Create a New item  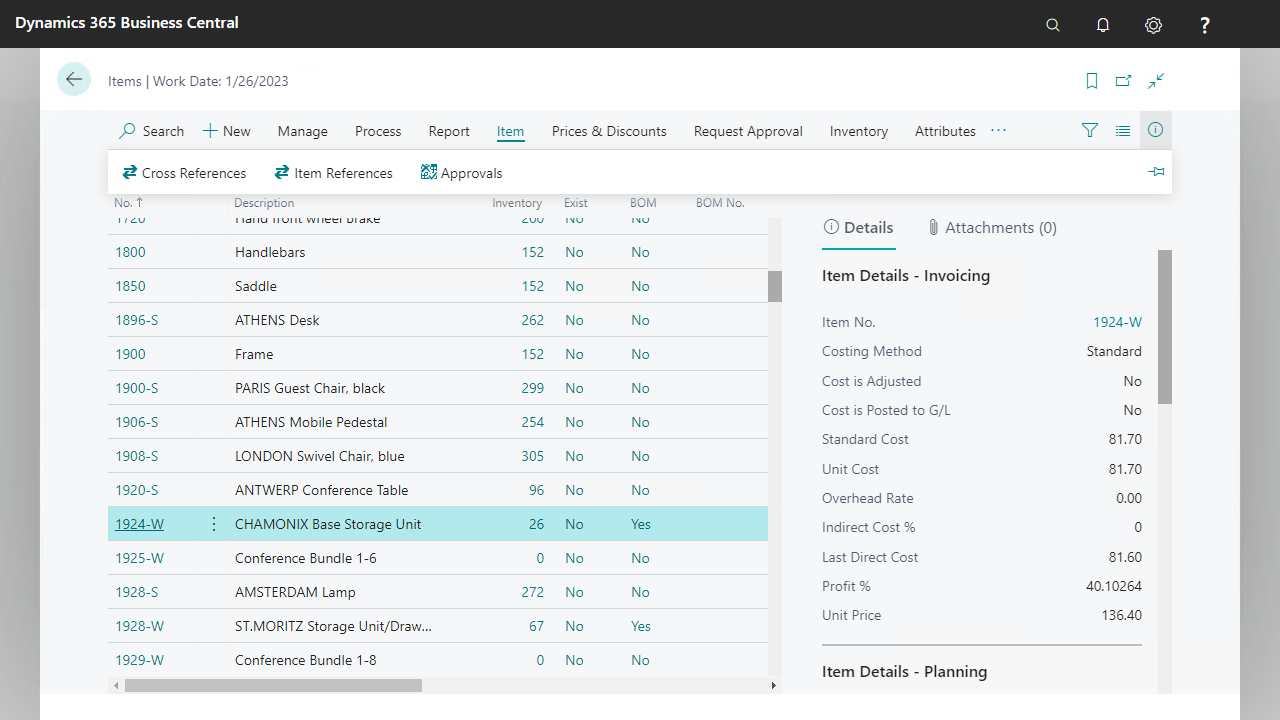(227, 131)
